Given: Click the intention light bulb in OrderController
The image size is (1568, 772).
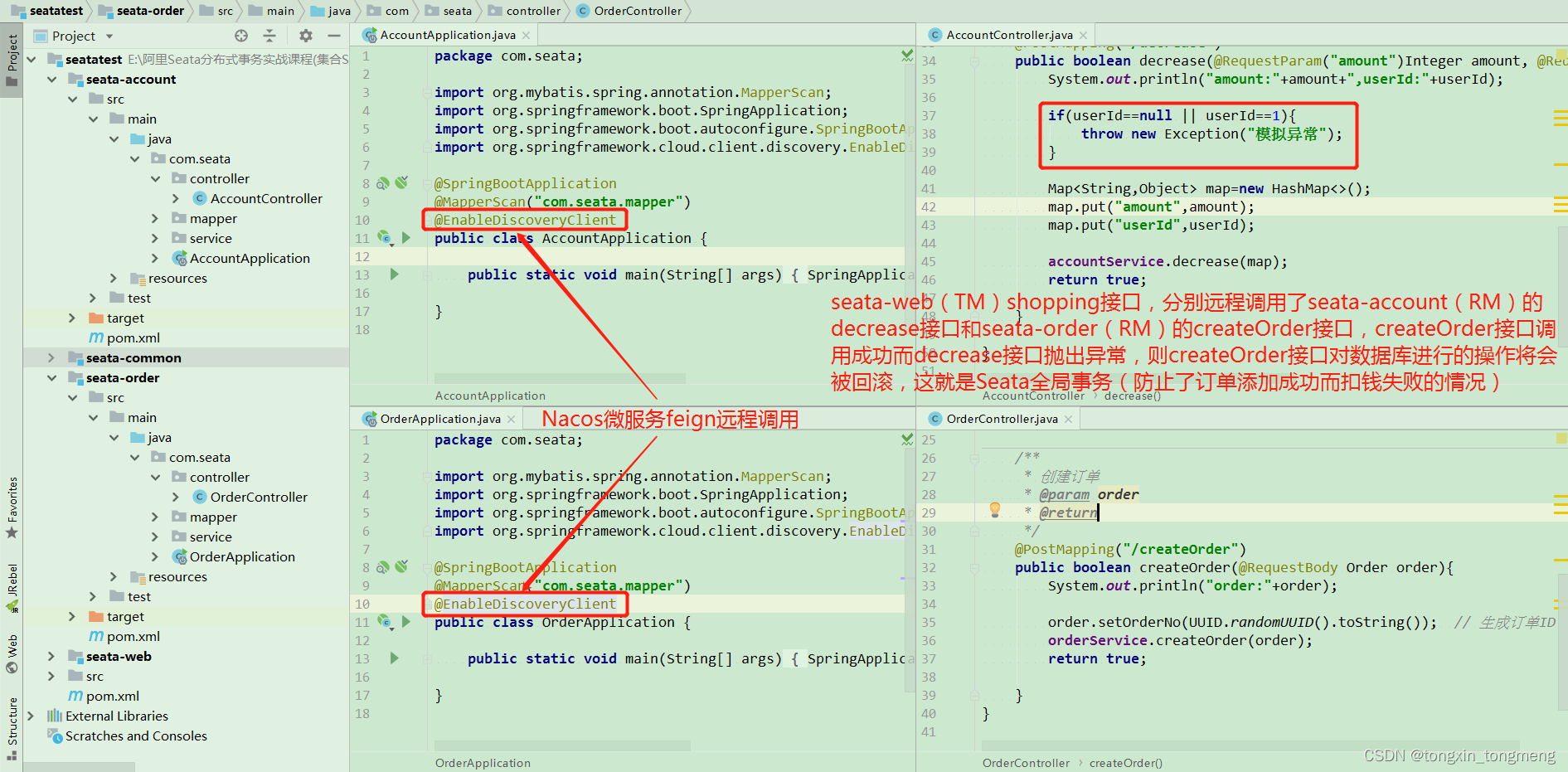Looking at the screenshot, I should click(995, 509).
